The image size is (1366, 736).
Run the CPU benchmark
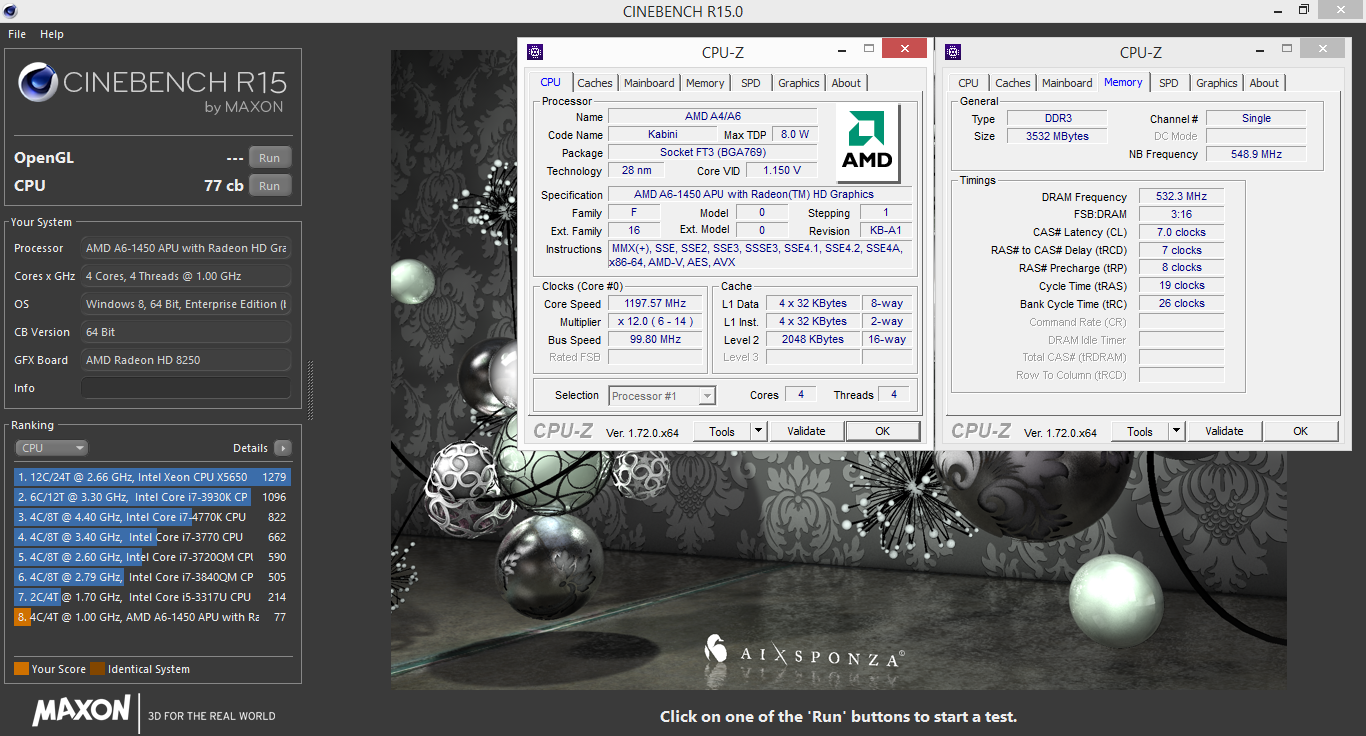[270, 186]
